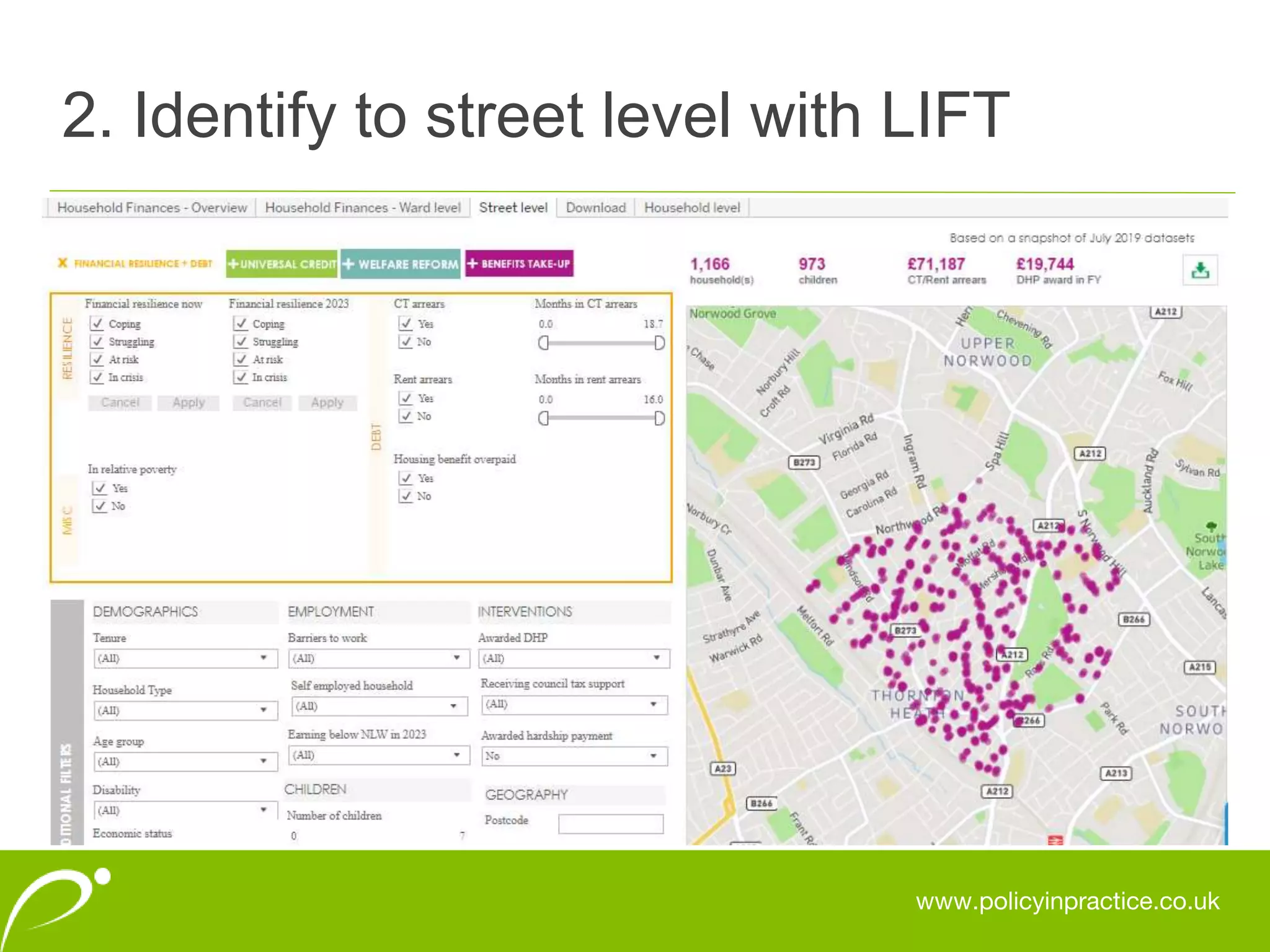The height and width of the screenshot is (952, 1270).
Task: Click the Postcode input field
Action: tap(611, 824)
